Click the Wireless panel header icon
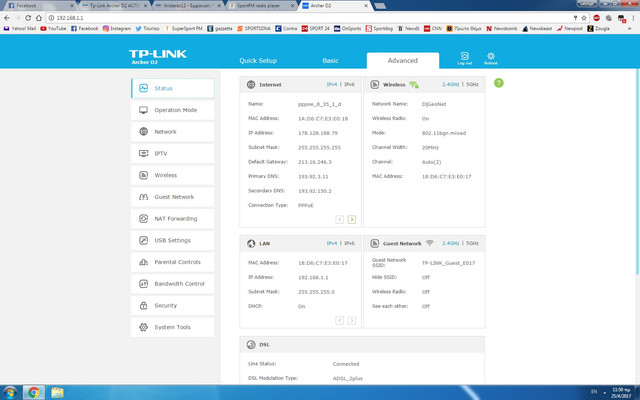This screenshot has width=640, height=400. pos(374,84)
